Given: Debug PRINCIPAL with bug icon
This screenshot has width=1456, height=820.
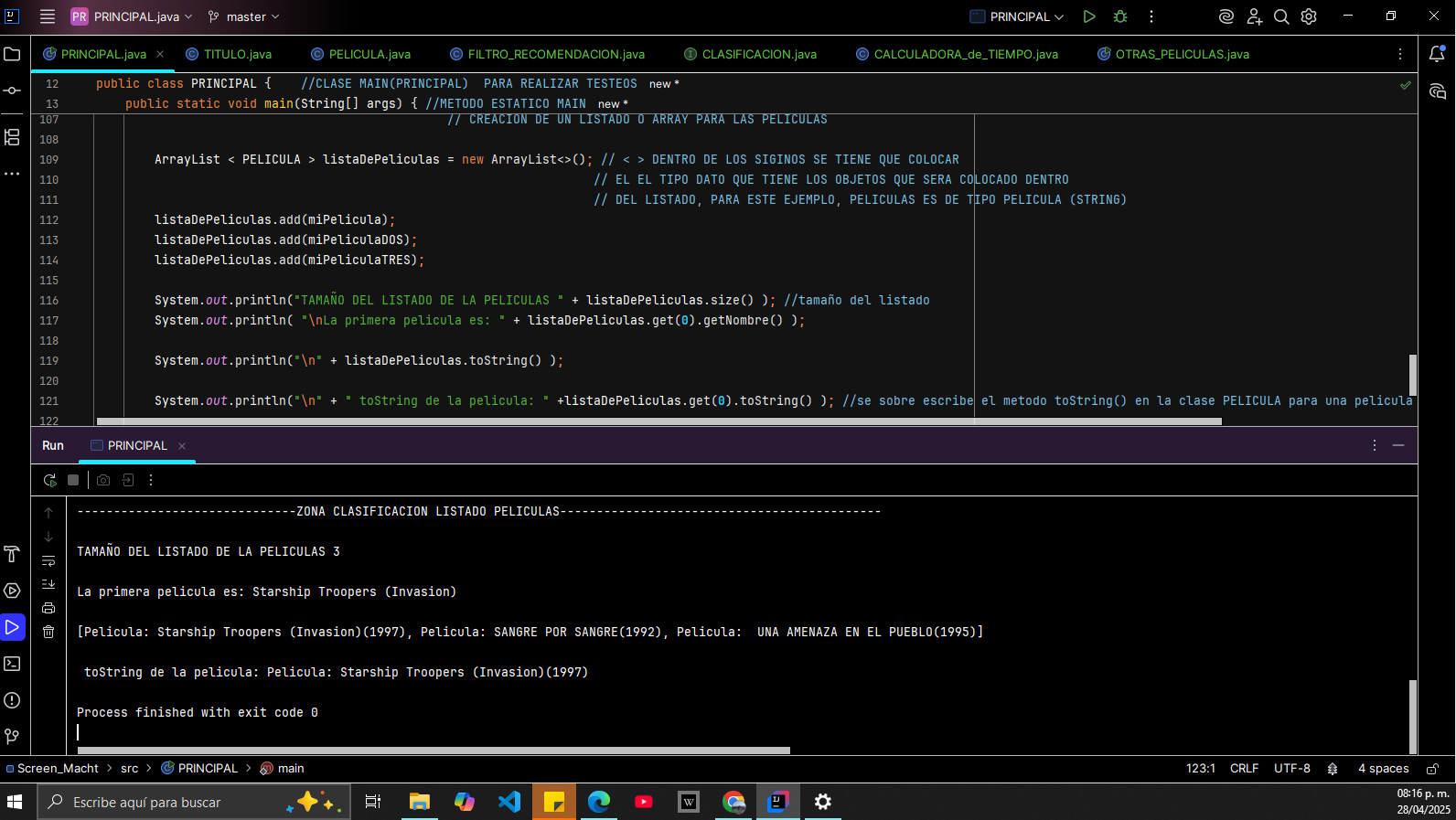Looking at the screenshot, I should [1120, 16].
